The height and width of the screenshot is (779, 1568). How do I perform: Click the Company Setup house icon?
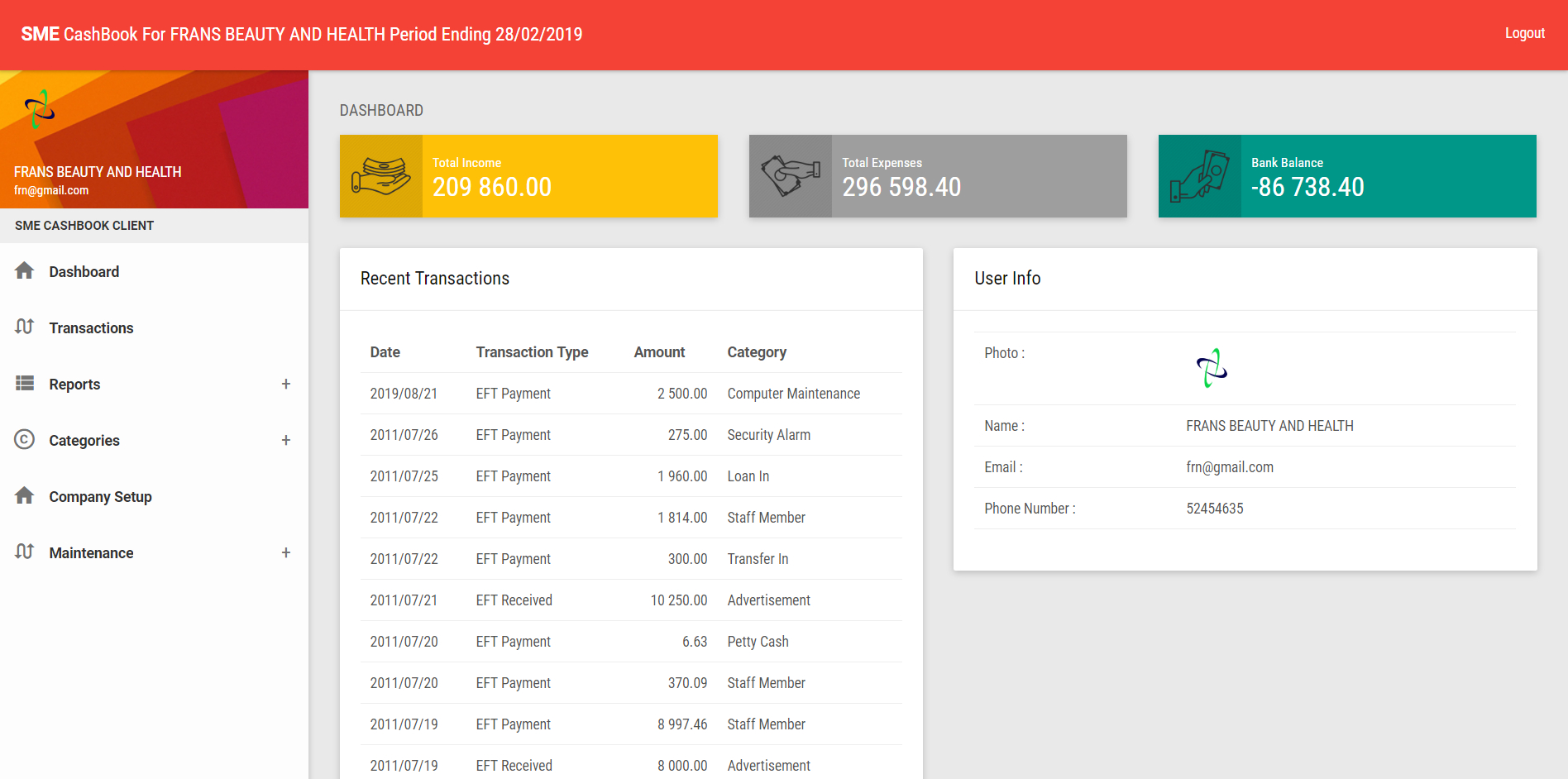(x=25, y=495)
